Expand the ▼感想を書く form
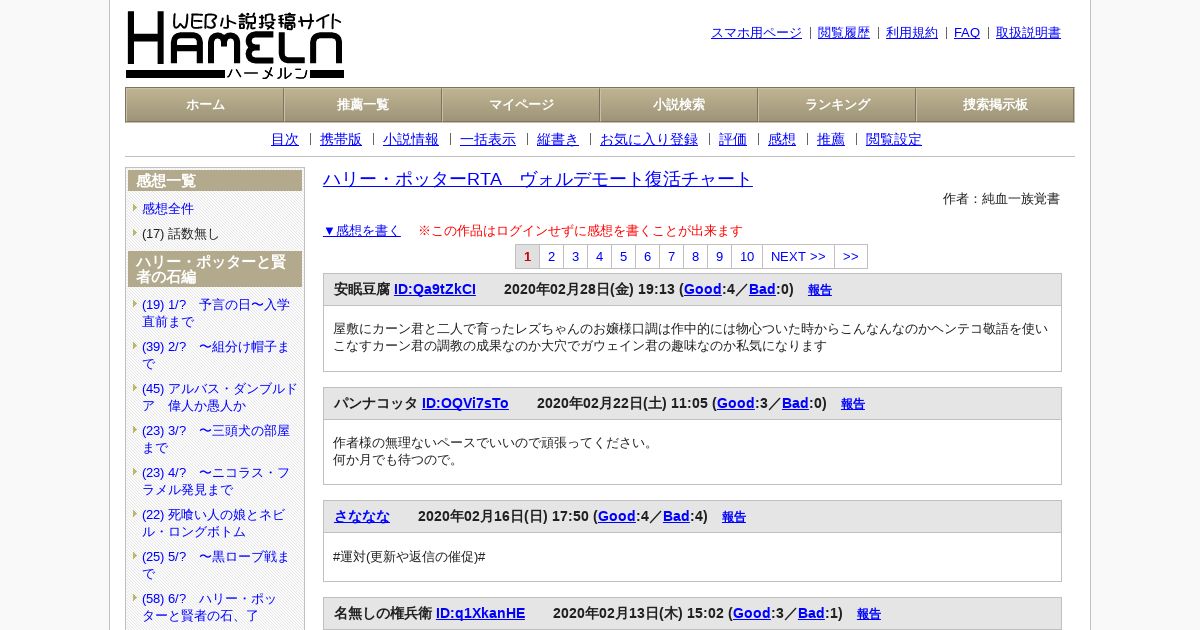 click(x=362, y=230)
